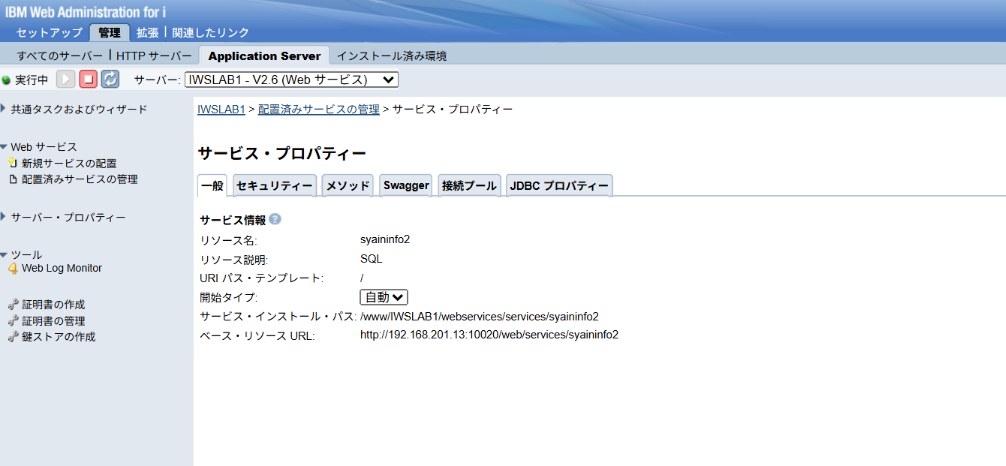This screenshot has height=466, width=1006.
Task: Open the Swagger properties tab
Action: tap(406, 186)
